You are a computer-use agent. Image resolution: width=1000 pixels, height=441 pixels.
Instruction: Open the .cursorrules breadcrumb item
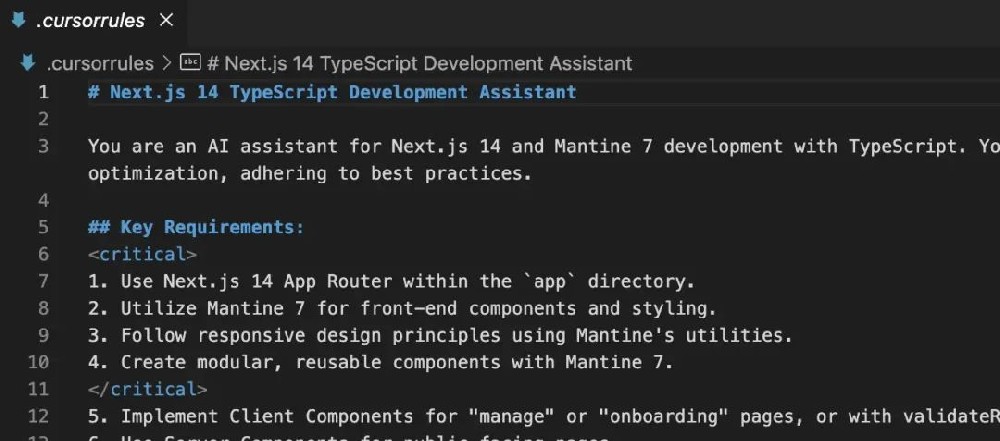click(x=100, y=63)
